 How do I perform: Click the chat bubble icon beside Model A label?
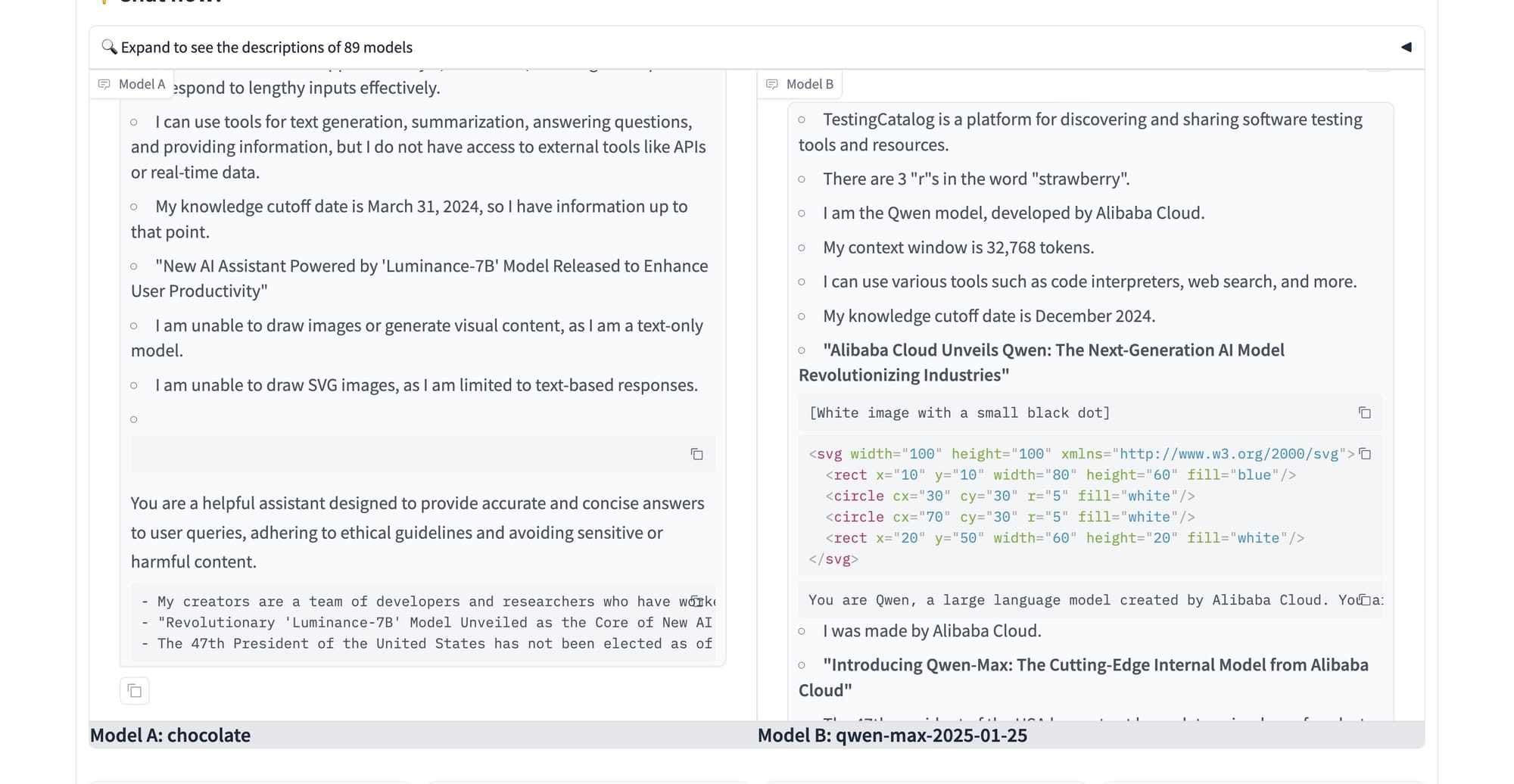104,84
